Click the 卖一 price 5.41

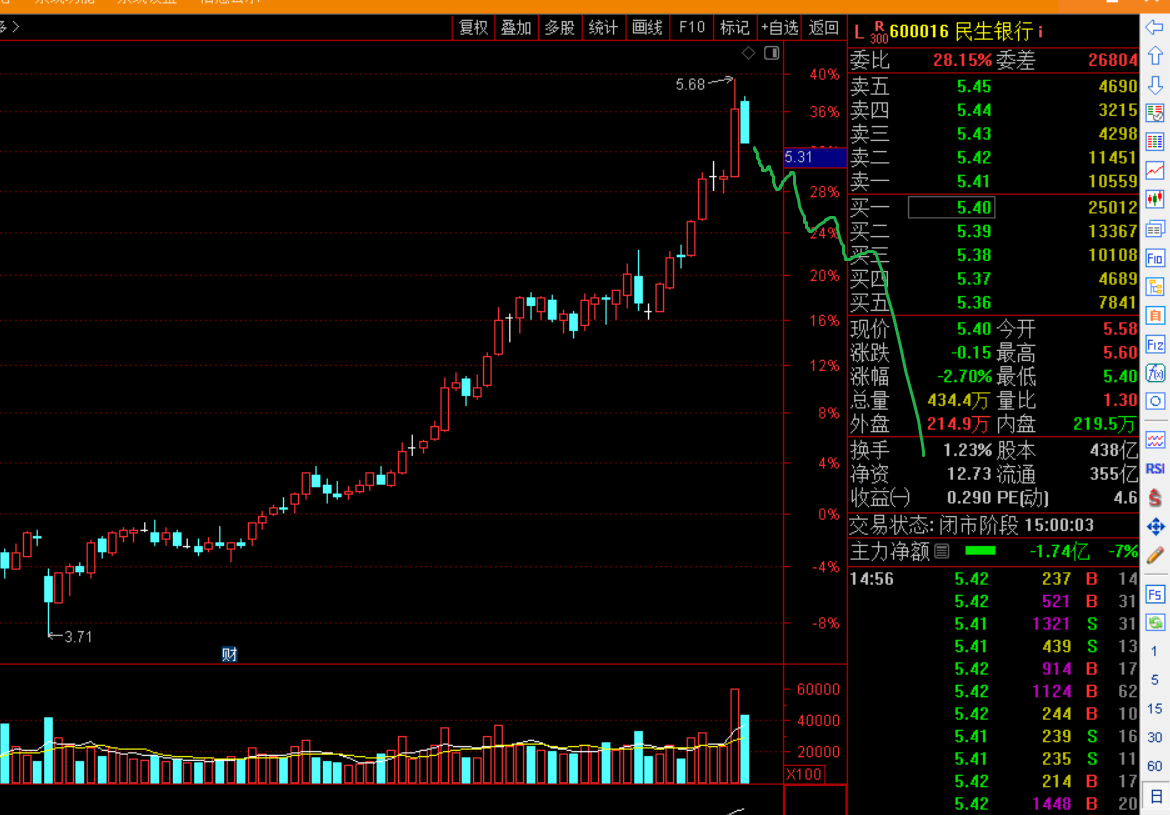tap(974, 181)
